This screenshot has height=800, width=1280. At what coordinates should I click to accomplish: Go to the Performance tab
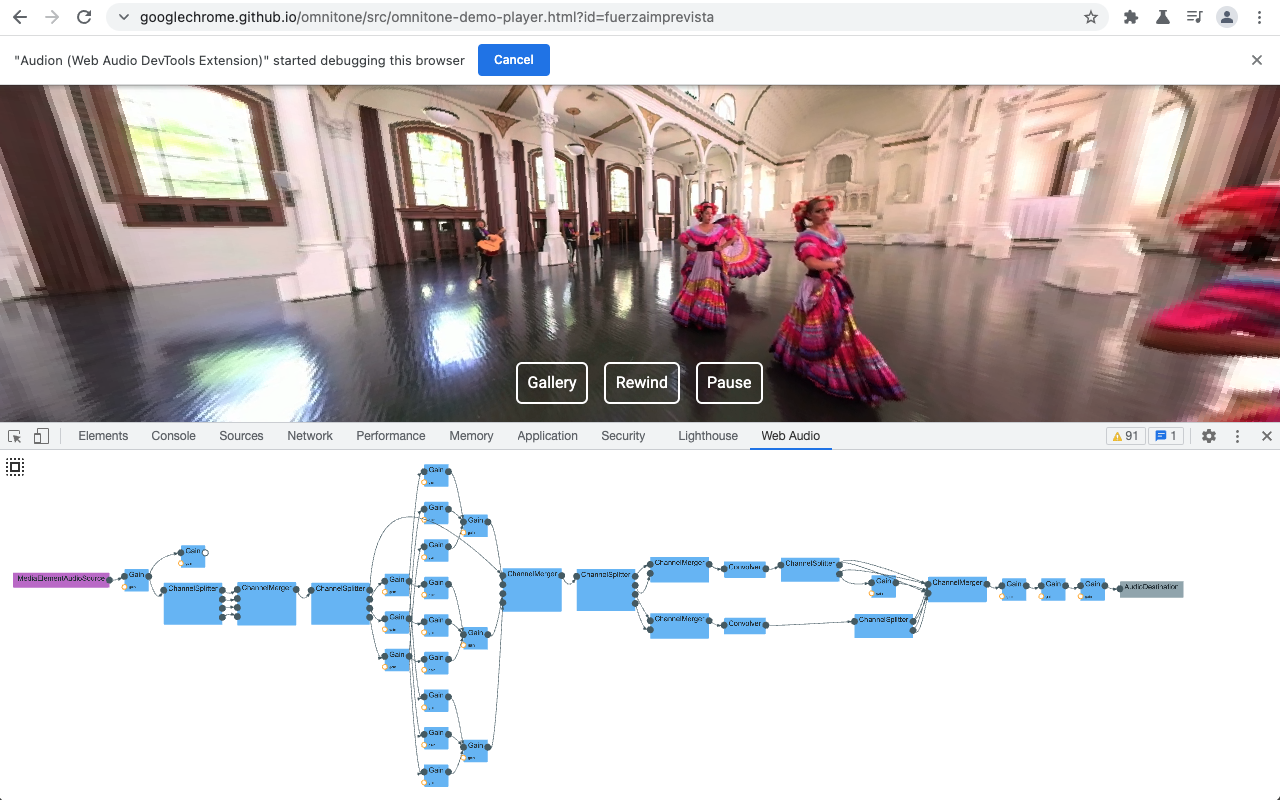pos(391,436)
